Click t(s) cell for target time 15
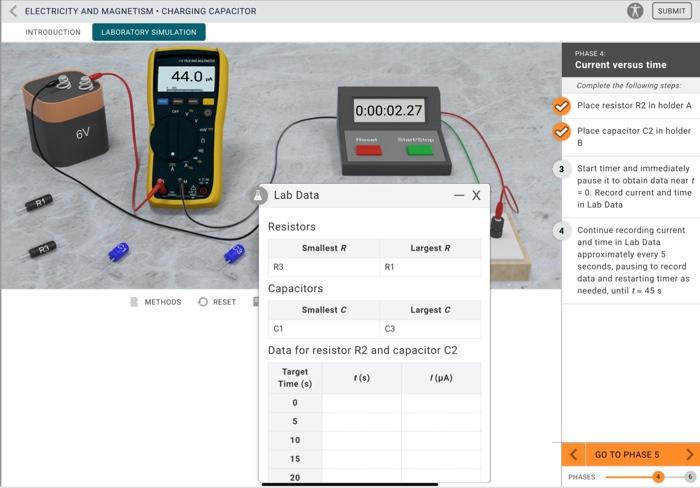Viewport: 700px width, 488px height. coord(362,459)
